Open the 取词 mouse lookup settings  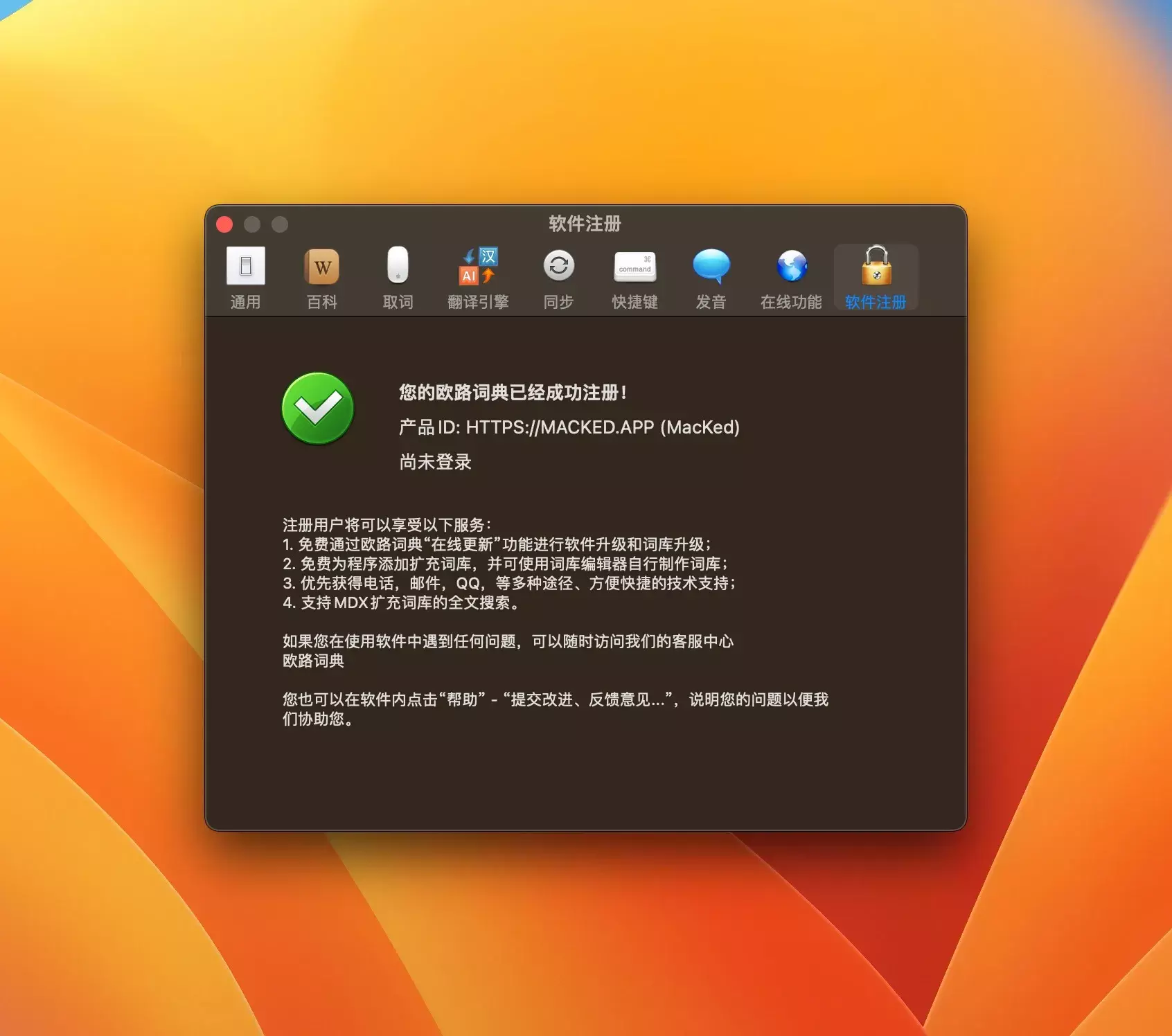tap(398, 278)
